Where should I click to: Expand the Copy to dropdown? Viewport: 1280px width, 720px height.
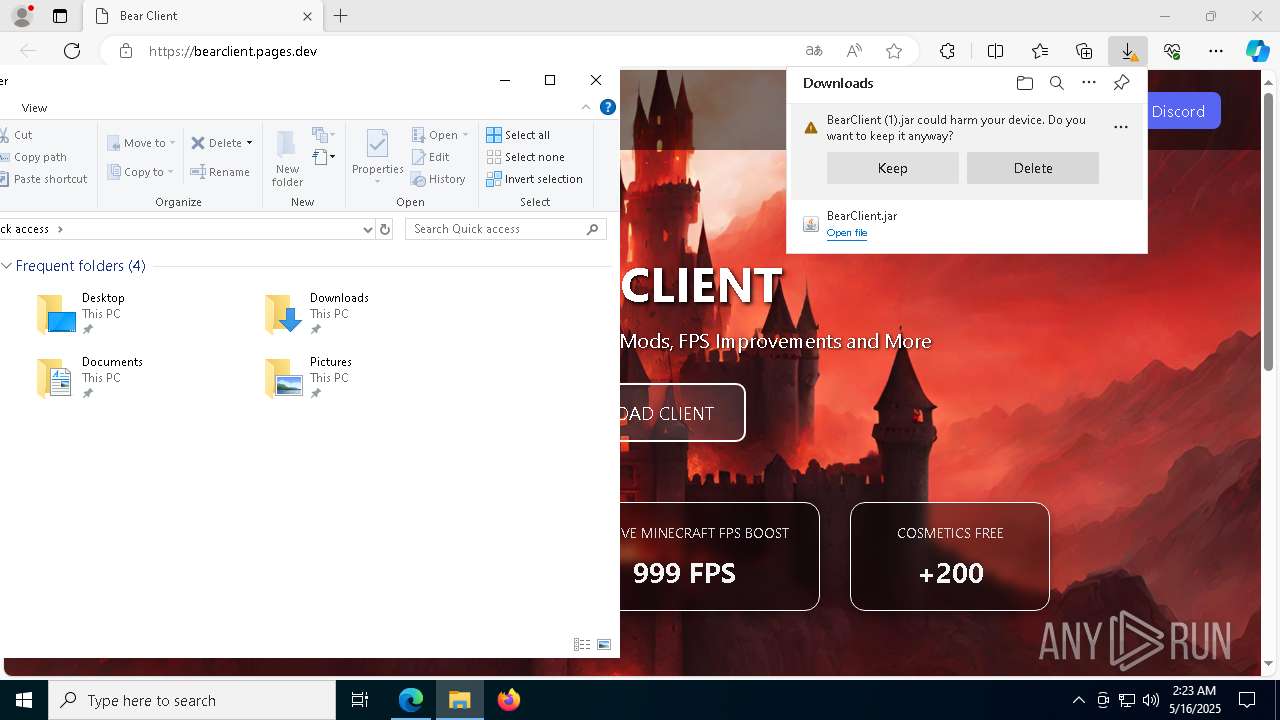(170, 172)
